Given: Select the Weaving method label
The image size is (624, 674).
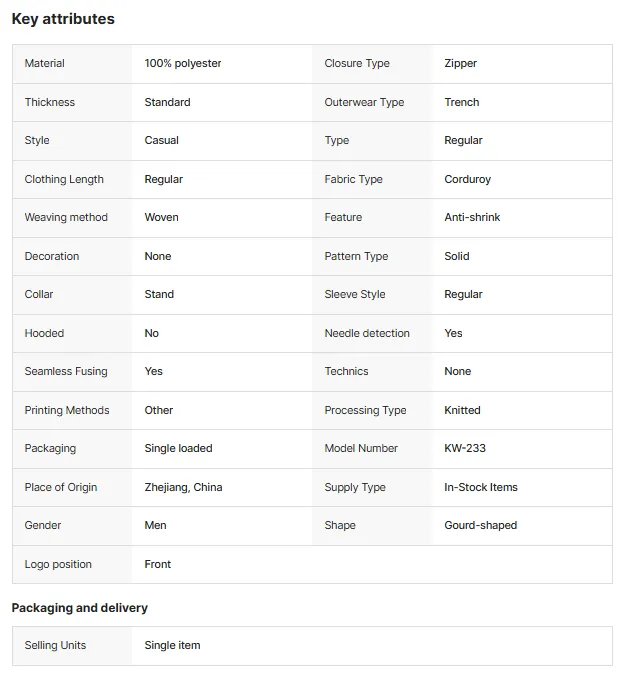Looking at the screenshot, I should tap(66, 217).
